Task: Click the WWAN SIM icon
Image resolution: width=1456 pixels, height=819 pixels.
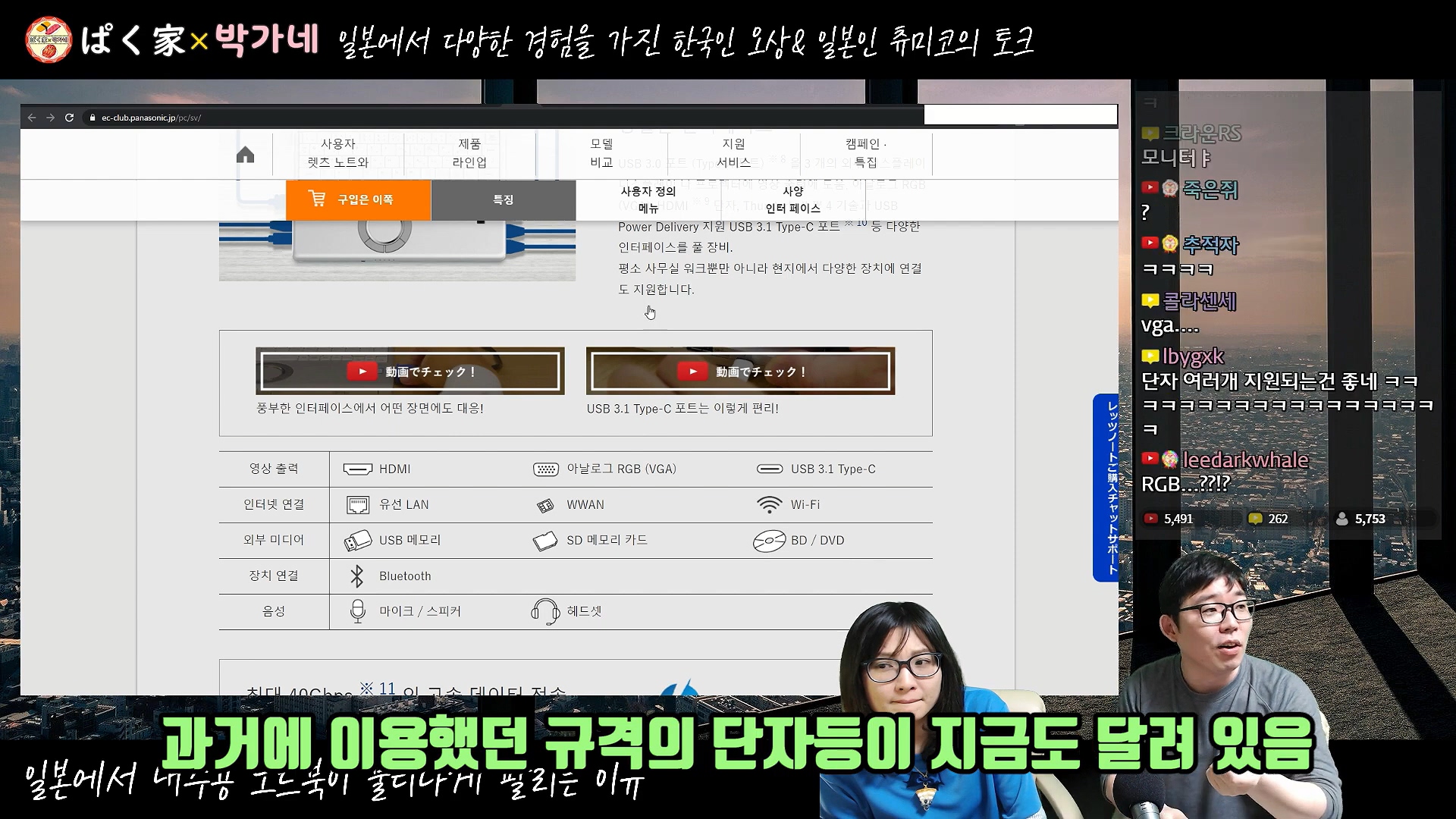Action: [545, 506]
